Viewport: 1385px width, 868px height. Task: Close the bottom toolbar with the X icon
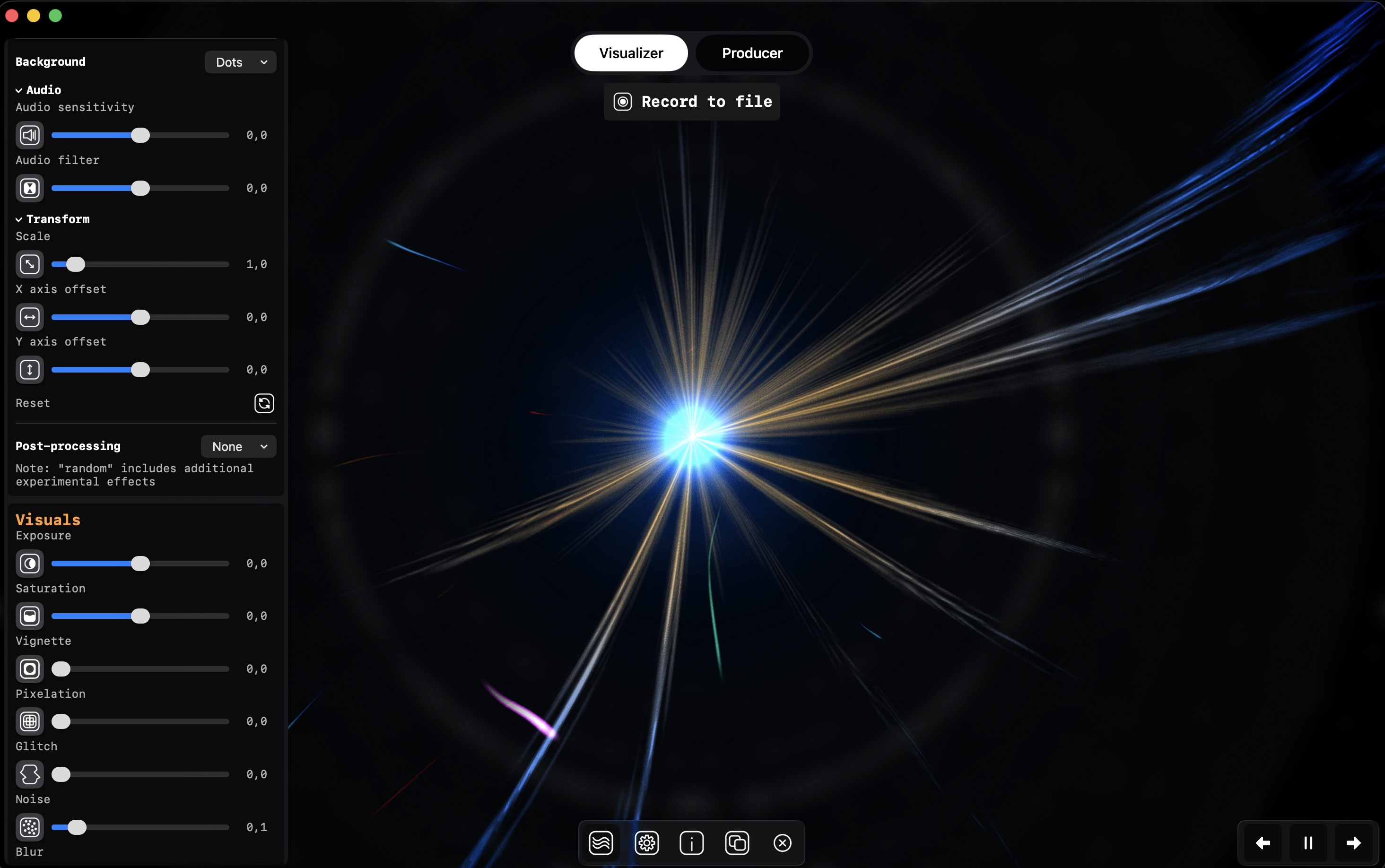782,842
